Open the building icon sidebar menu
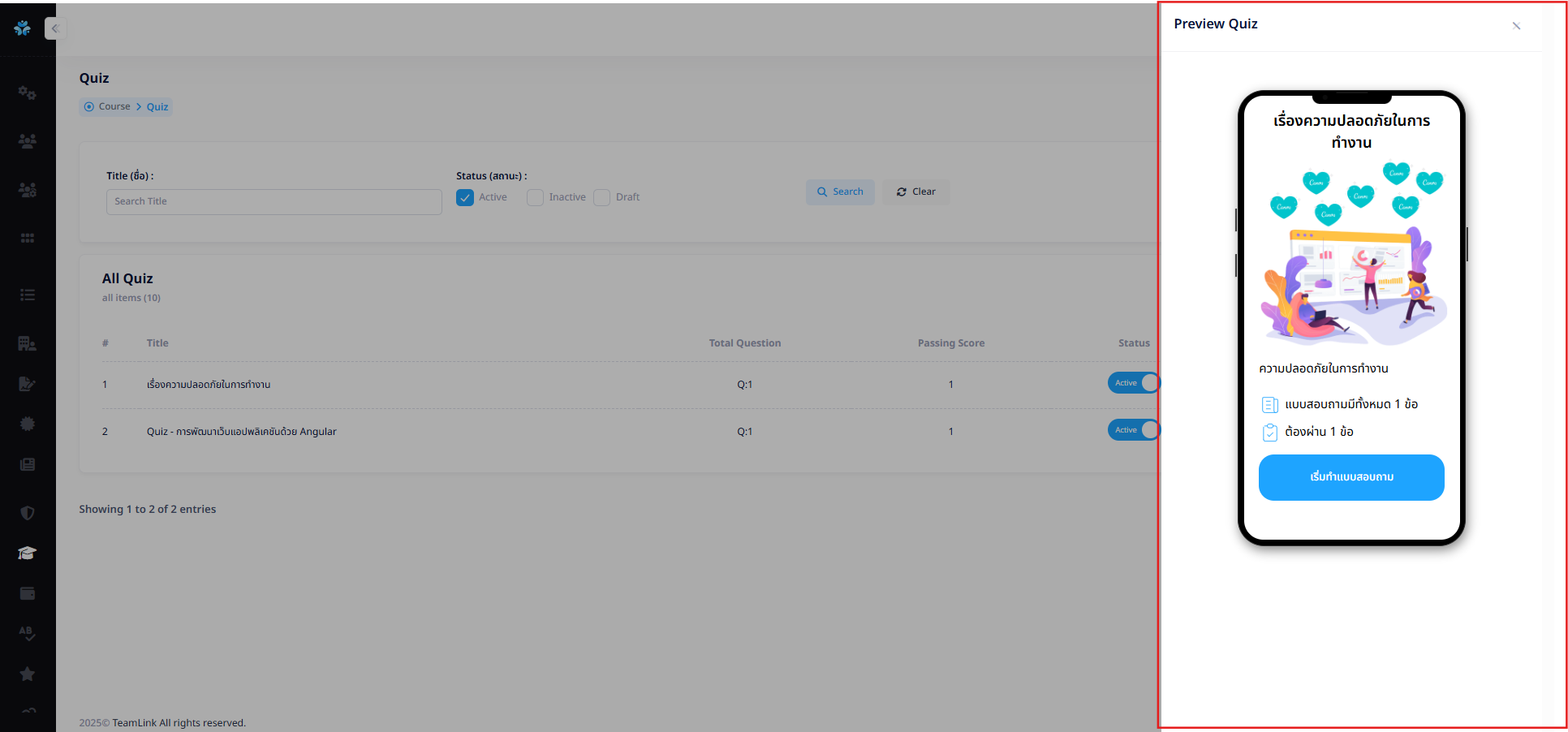The height and width of the screenshot is (732, 1568). point(27,343)
